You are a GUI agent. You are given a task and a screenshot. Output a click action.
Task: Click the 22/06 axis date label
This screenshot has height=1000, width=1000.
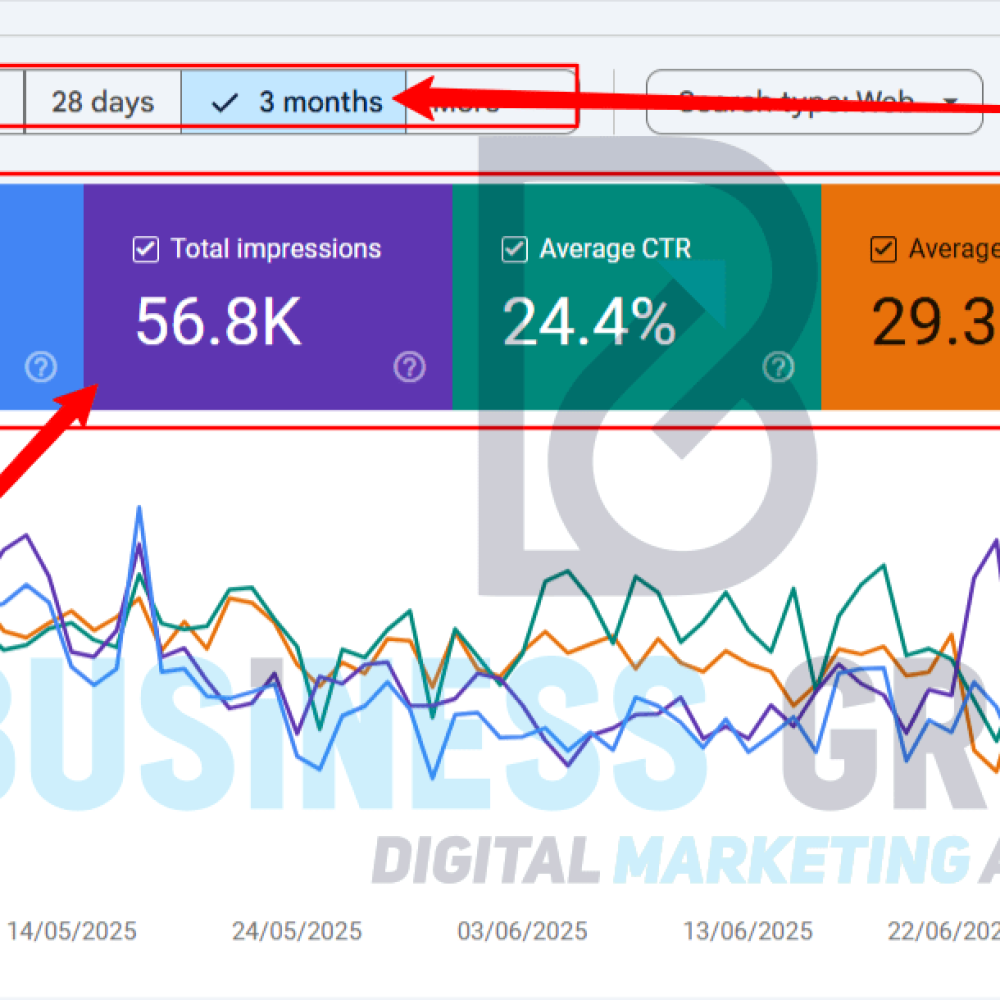point(943,931)
